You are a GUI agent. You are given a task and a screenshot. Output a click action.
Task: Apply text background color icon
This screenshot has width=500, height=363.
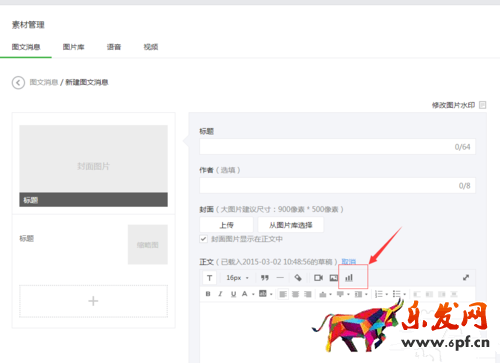263,293
